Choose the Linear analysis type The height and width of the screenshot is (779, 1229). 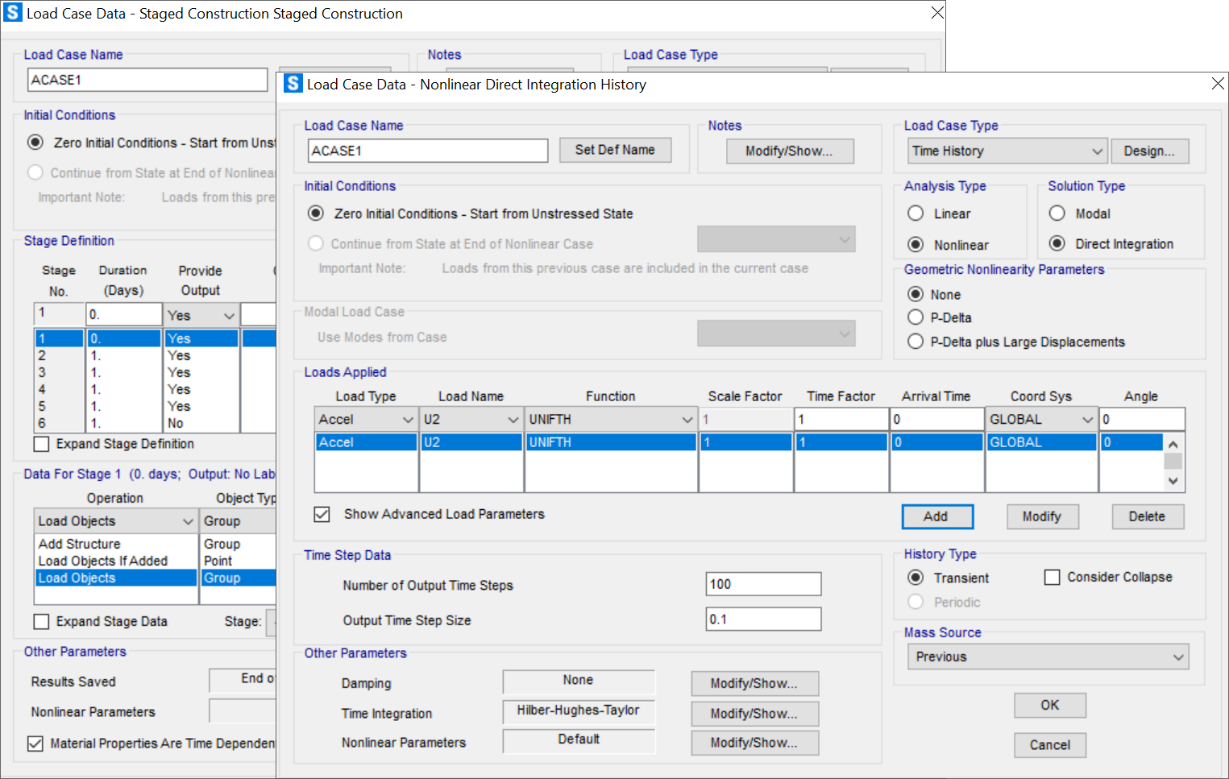click(915, 214)
